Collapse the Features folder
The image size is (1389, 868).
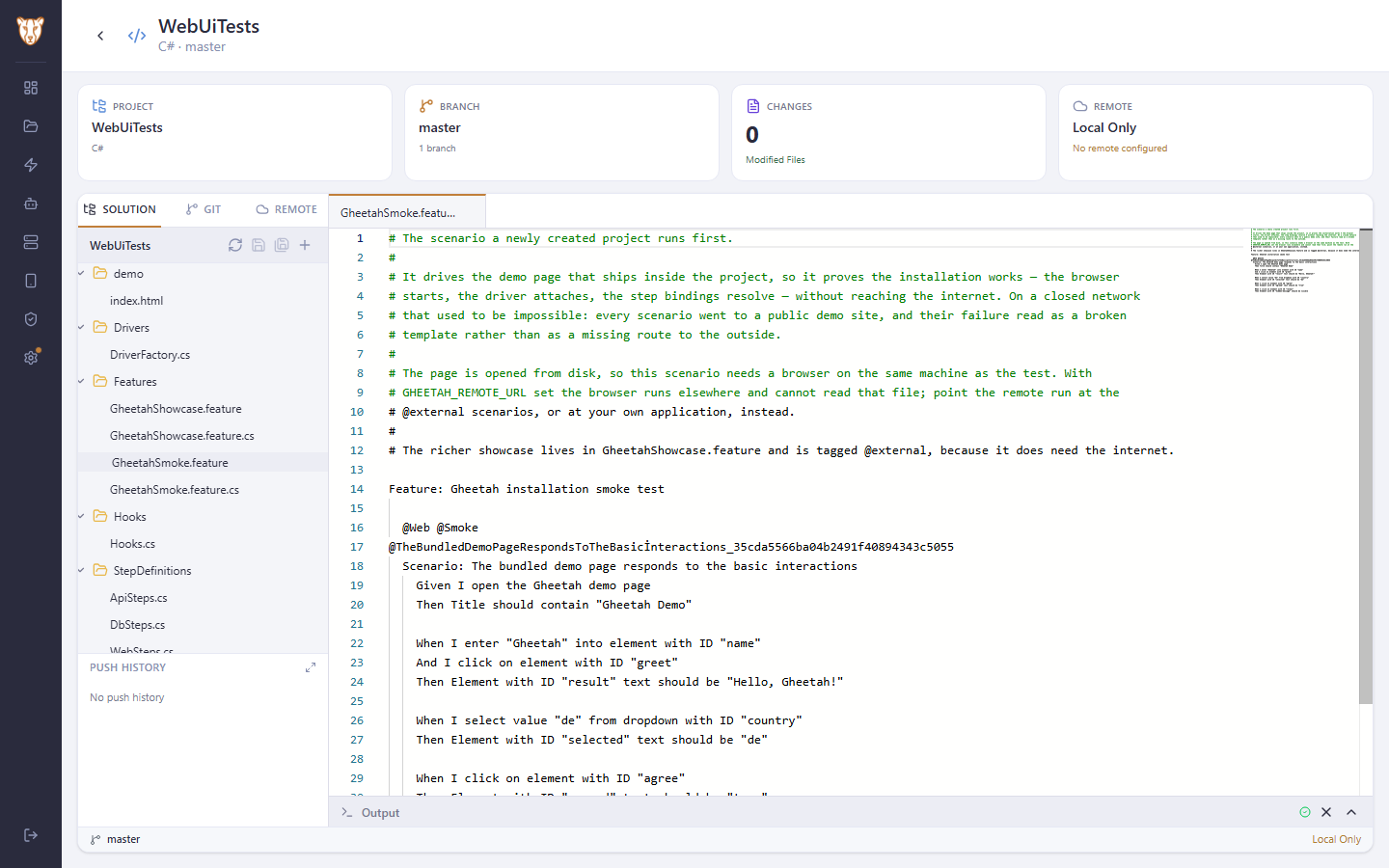click(x=82, y=382)
